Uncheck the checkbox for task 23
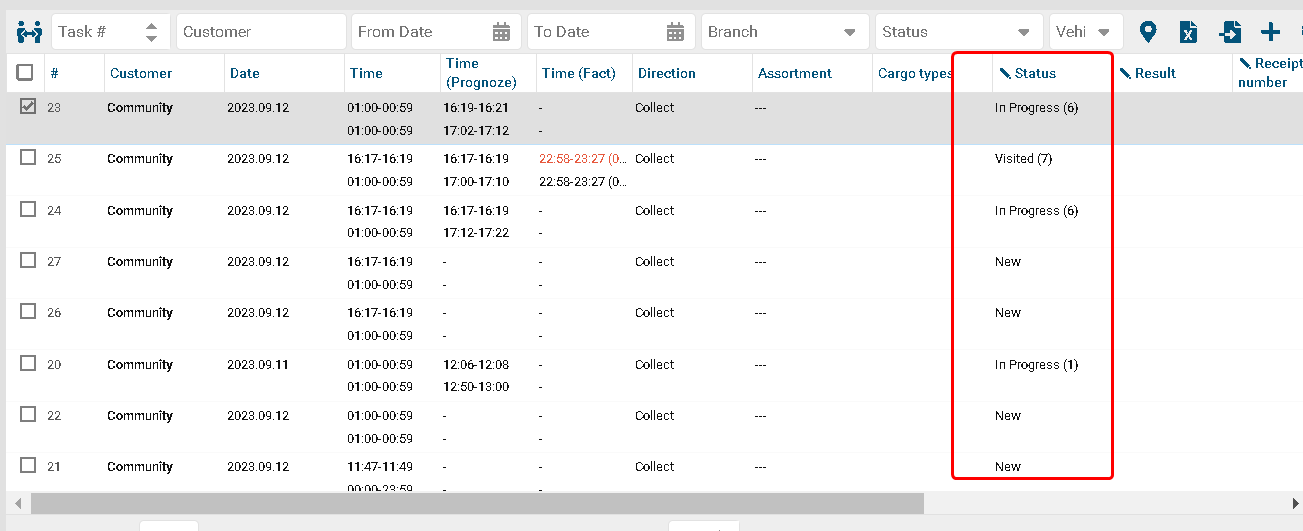1303x531 pixels. (x=28, y=106)
